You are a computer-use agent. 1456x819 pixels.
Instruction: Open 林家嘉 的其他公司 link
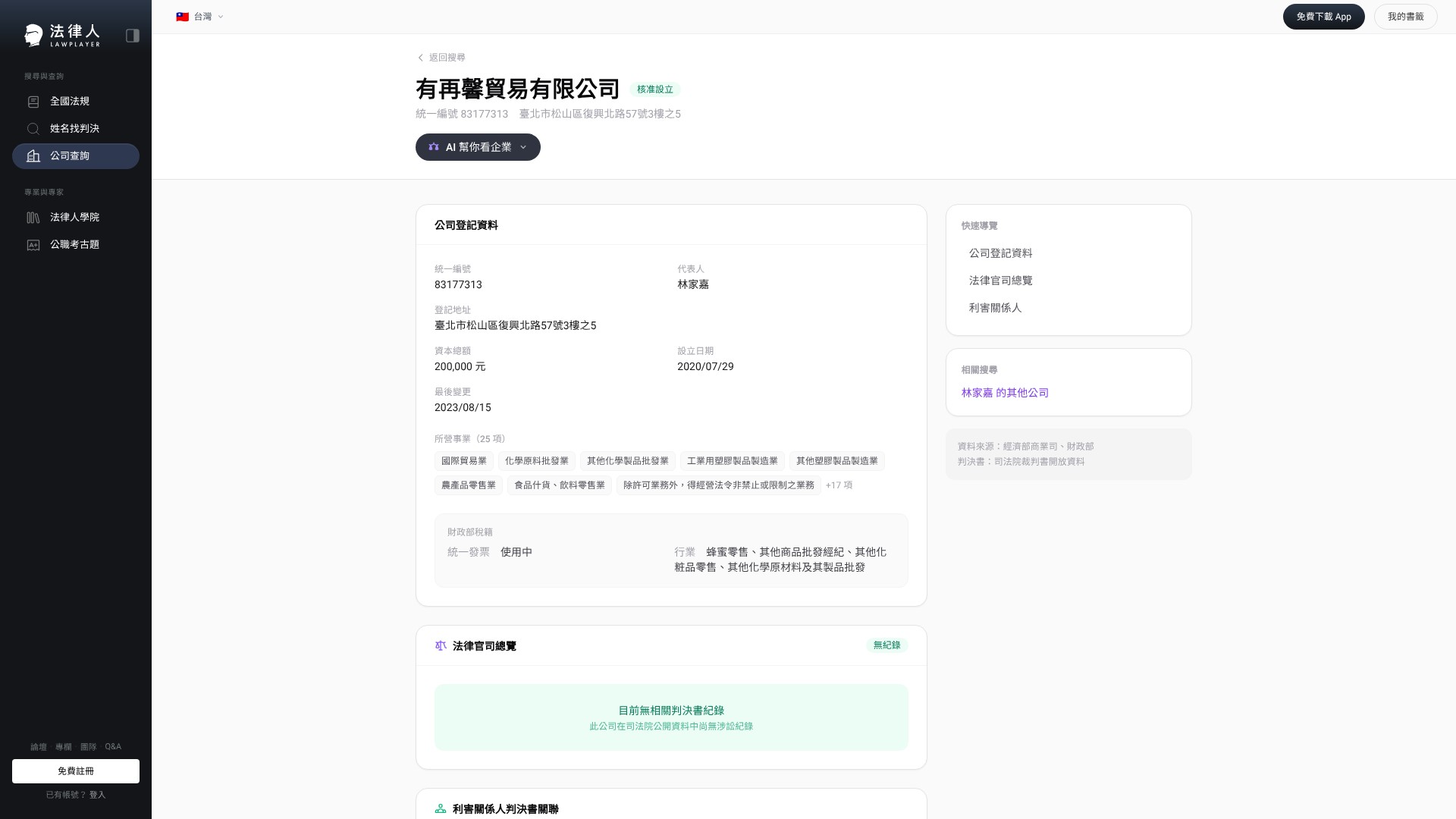click(1005, 393)
